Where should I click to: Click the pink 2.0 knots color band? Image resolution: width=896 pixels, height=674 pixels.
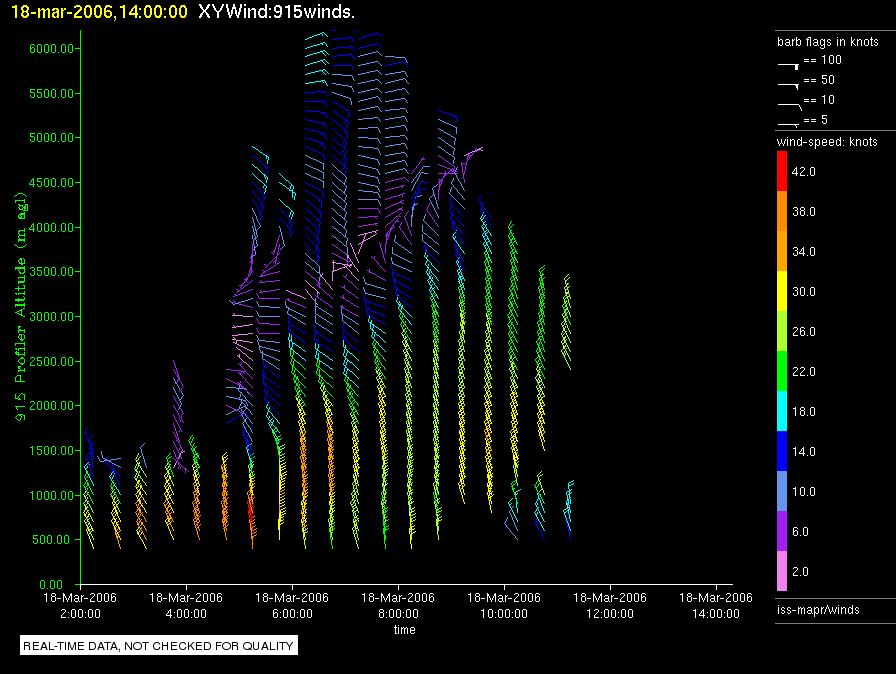tap(783, 572)
